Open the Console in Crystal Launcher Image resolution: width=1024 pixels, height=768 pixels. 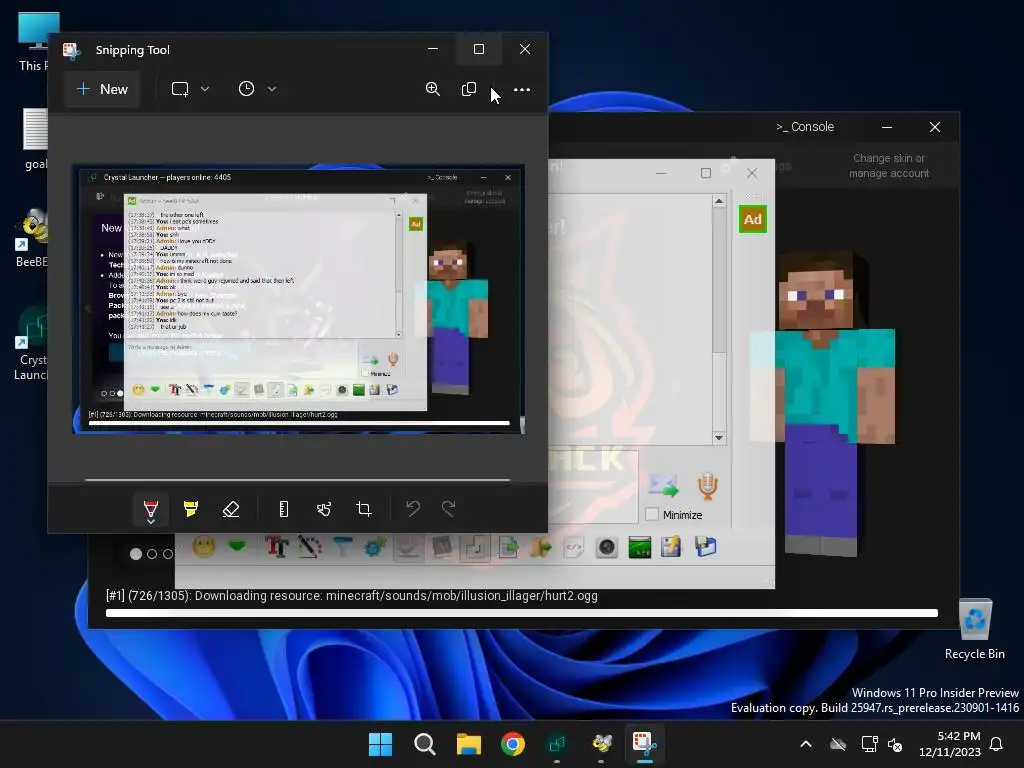[x=805, y=127]
